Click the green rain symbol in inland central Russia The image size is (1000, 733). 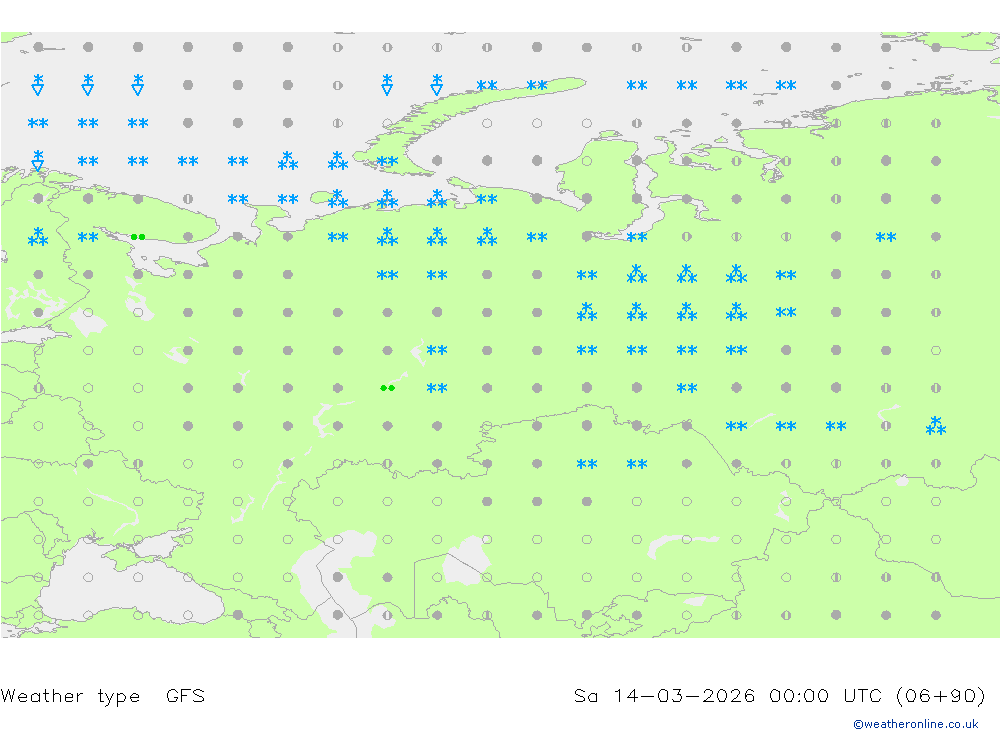tap(387, 388)
